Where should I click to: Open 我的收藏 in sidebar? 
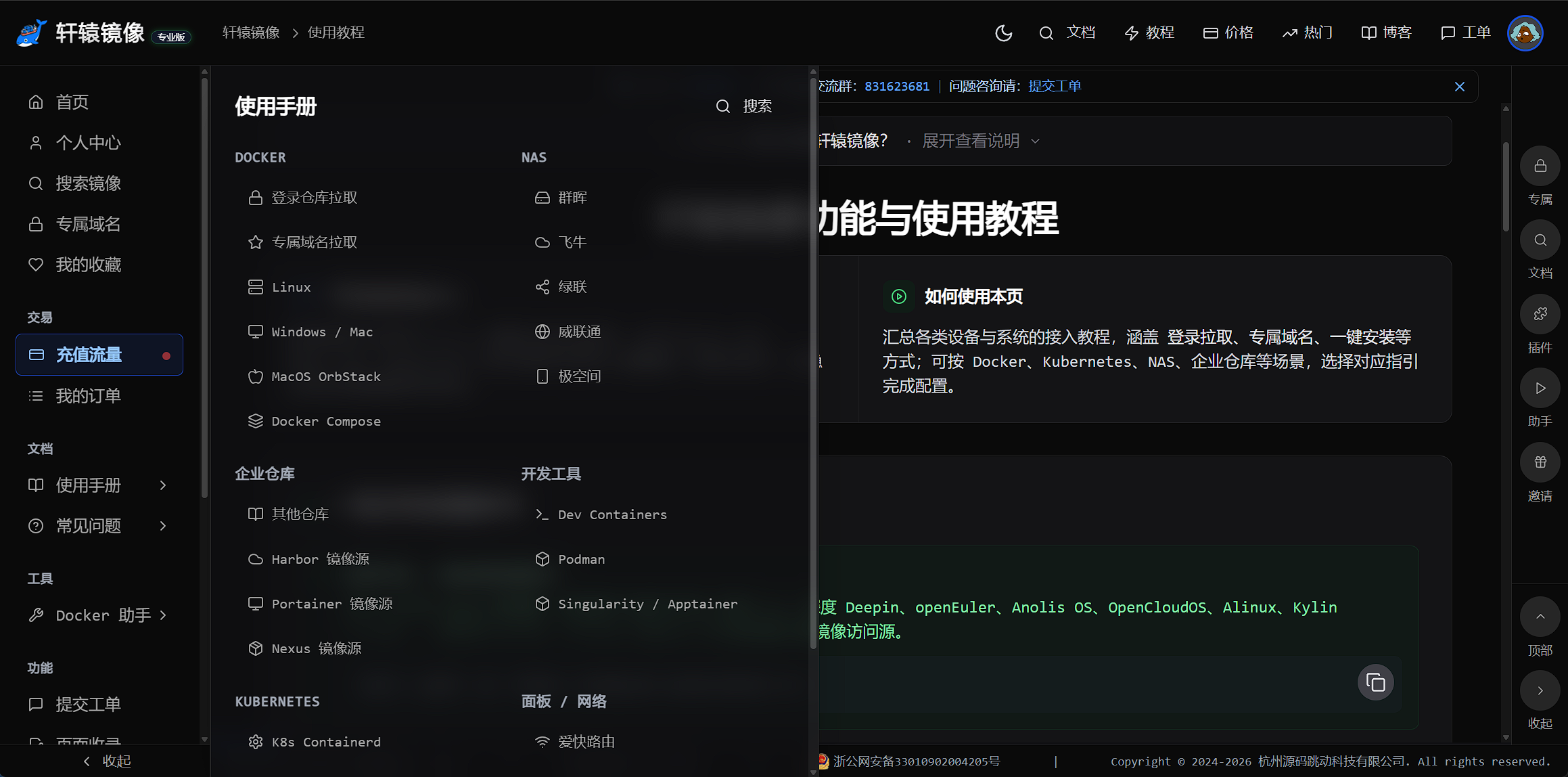[x=99, y=265]
